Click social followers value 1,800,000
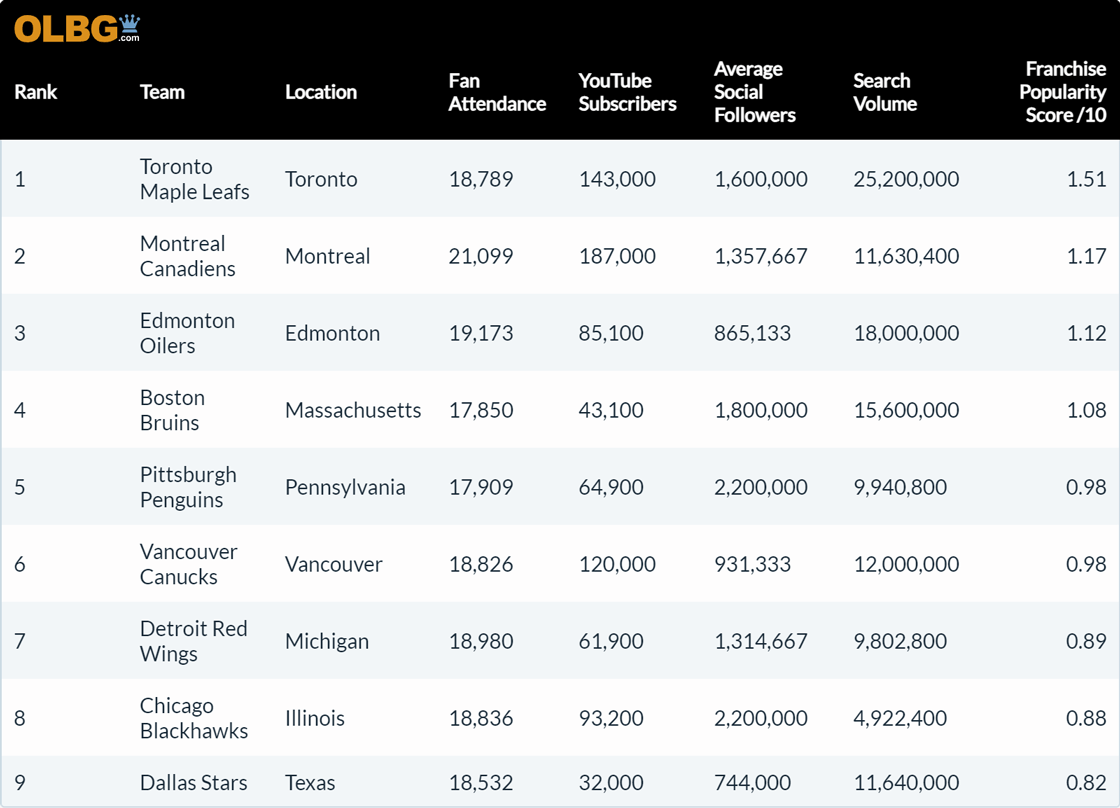The width and height of the screenshot is (1120, 808). coord(761,410)
